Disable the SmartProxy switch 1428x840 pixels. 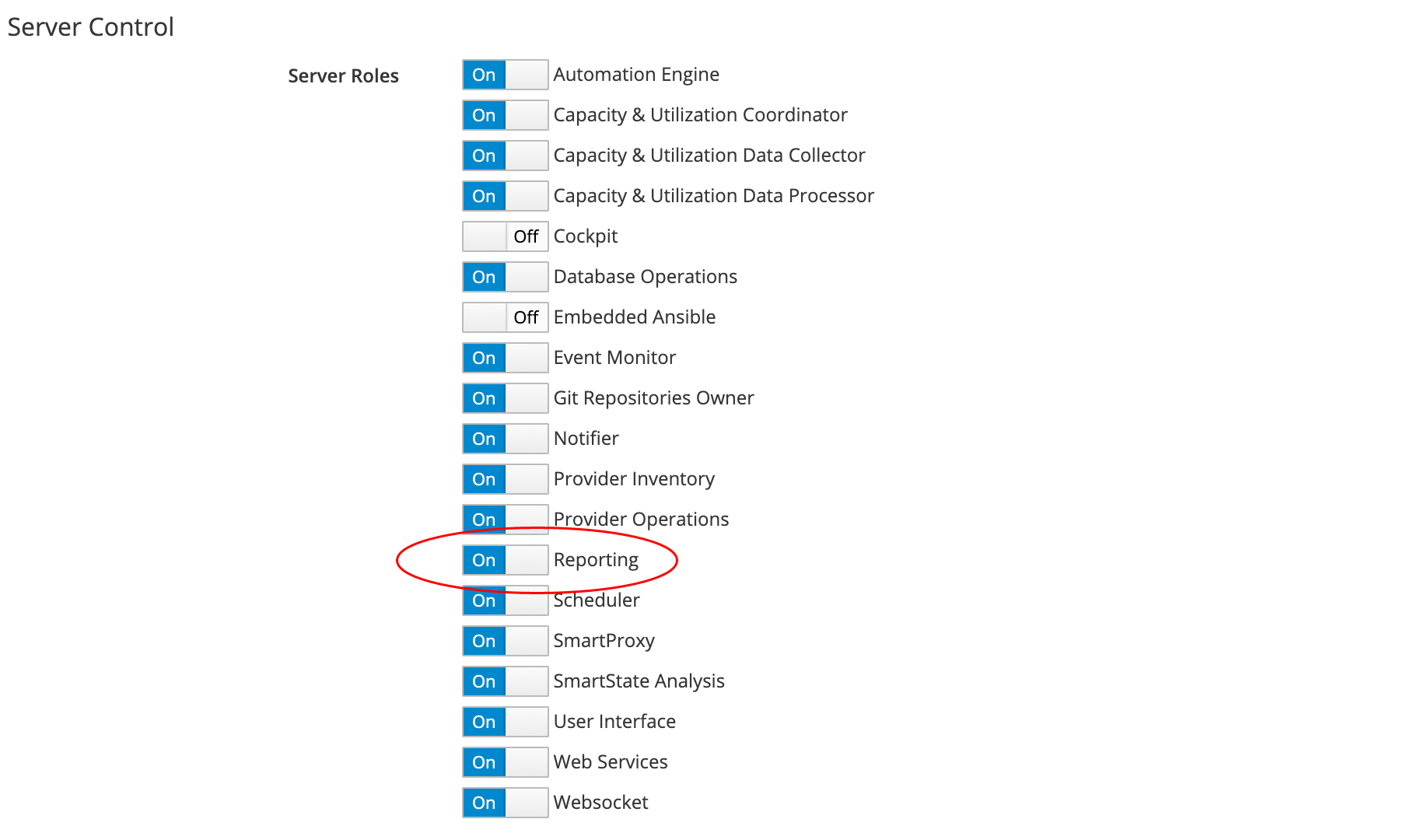pos(505,641)
